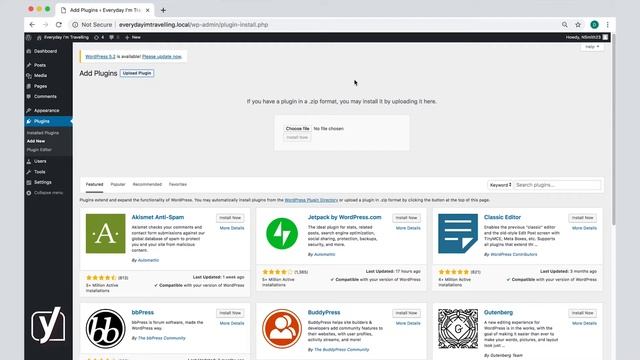The image size is (640, 360).
Task: Click the BuddyPress plugin logo
Action: 282,329
